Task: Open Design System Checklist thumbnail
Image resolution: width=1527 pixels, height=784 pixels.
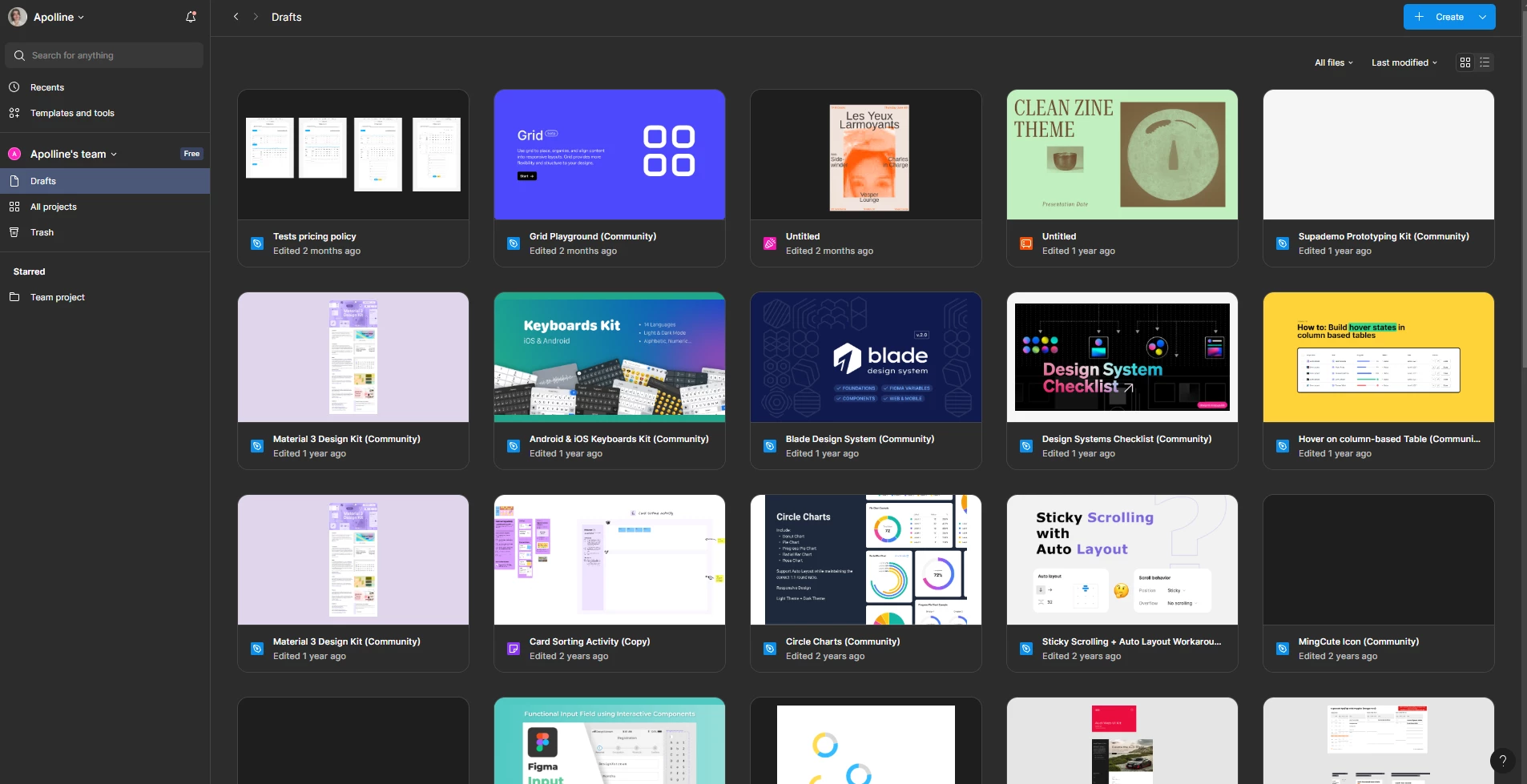Action: (1122, 357)
